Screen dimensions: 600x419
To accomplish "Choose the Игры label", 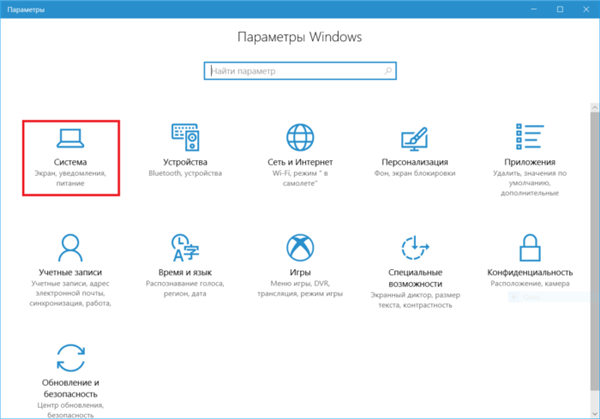I will [300, 272].
